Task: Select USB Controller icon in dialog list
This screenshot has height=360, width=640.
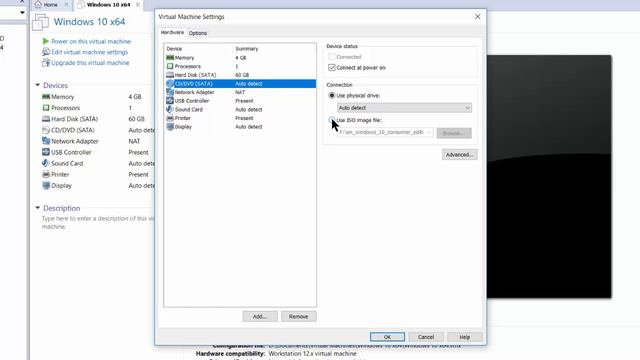Action: pos(170,100)
